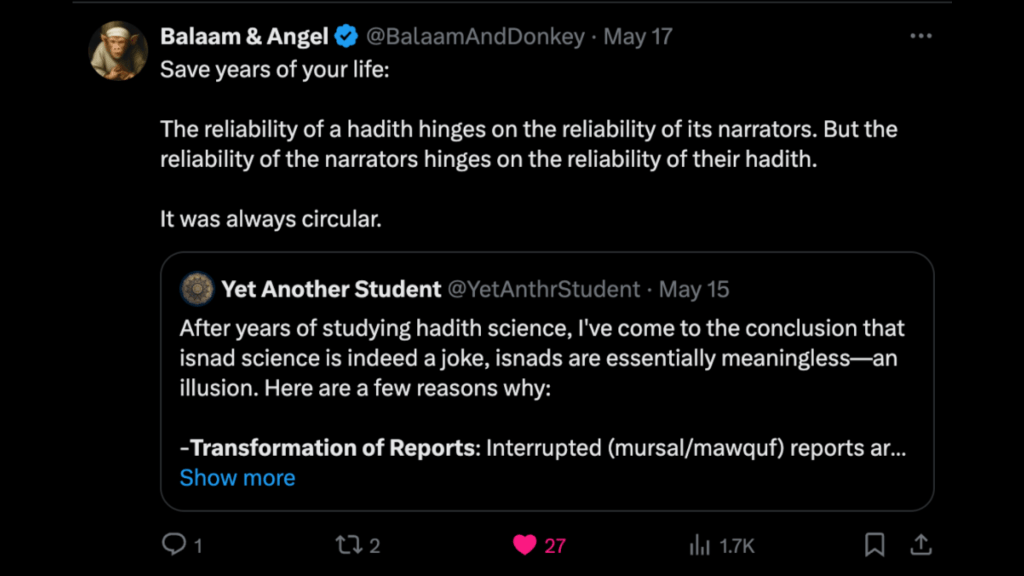Click the reply count next to the reply icon
This screenshot has width=1024, height=576.
tap(199, 545)
